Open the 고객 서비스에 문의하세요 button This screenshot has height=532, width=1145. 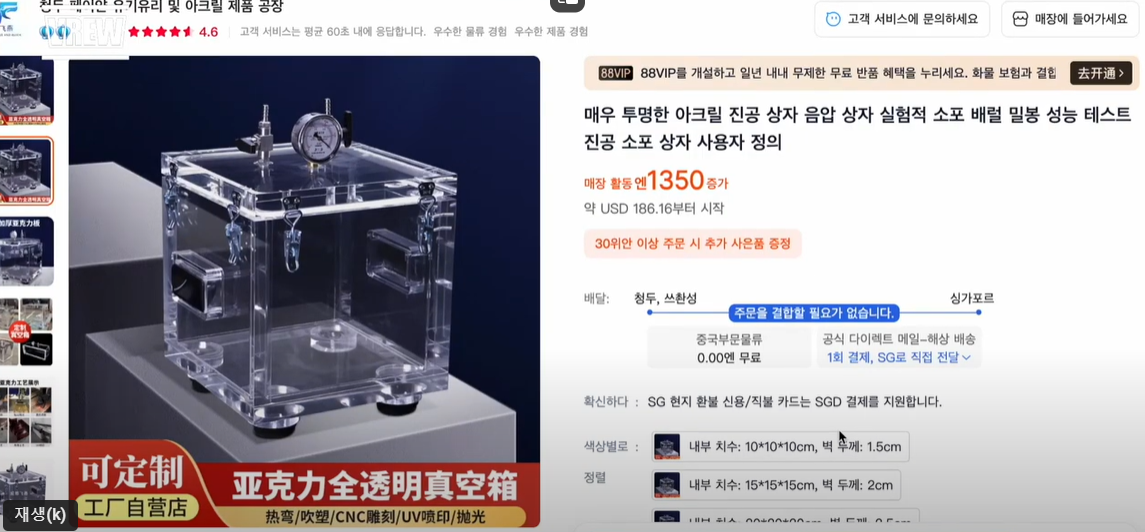click(x=902, y=19)
